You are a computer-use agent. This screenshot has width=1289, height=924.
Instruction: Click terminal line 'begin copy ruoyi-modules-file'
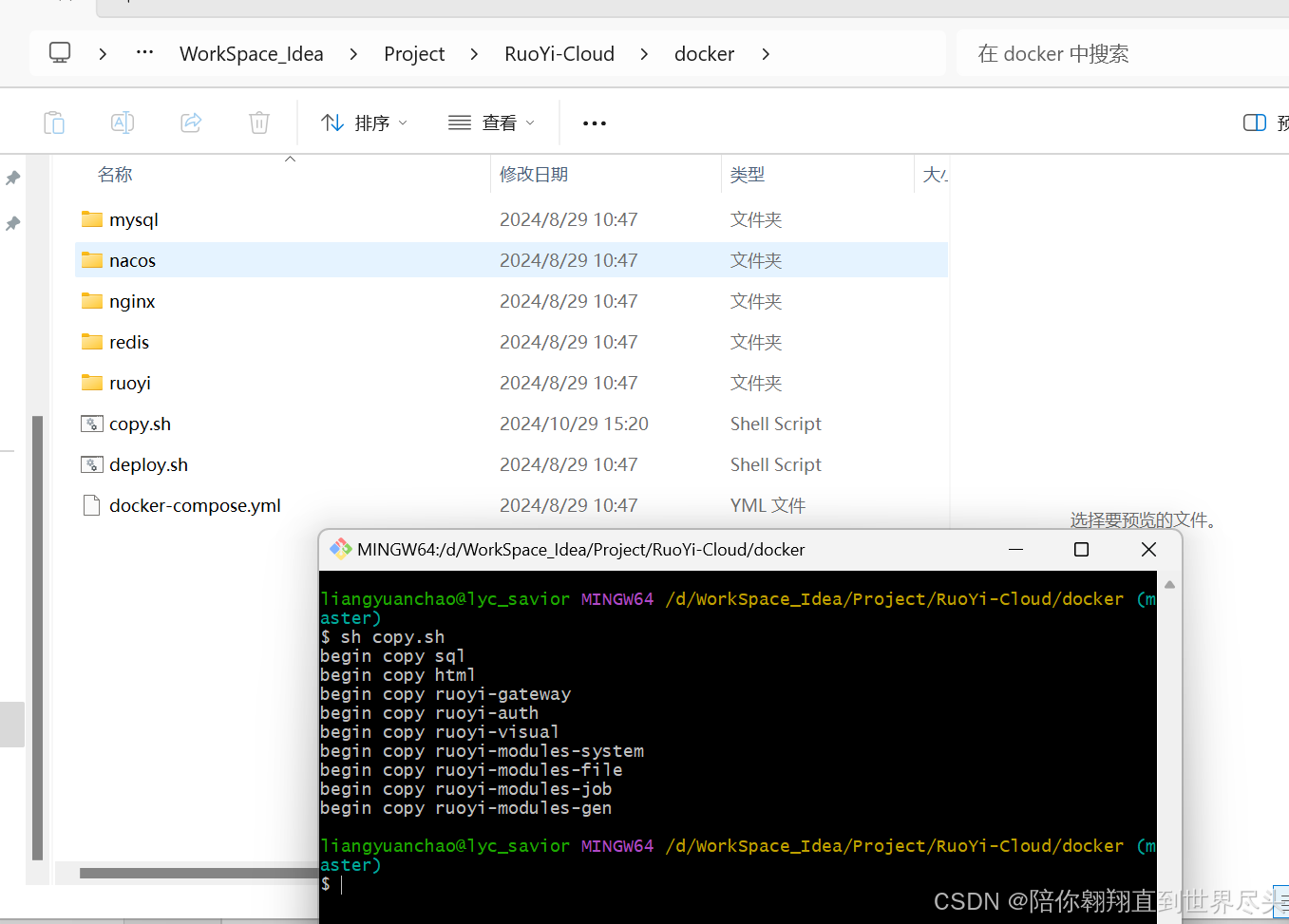click(471, 770)
